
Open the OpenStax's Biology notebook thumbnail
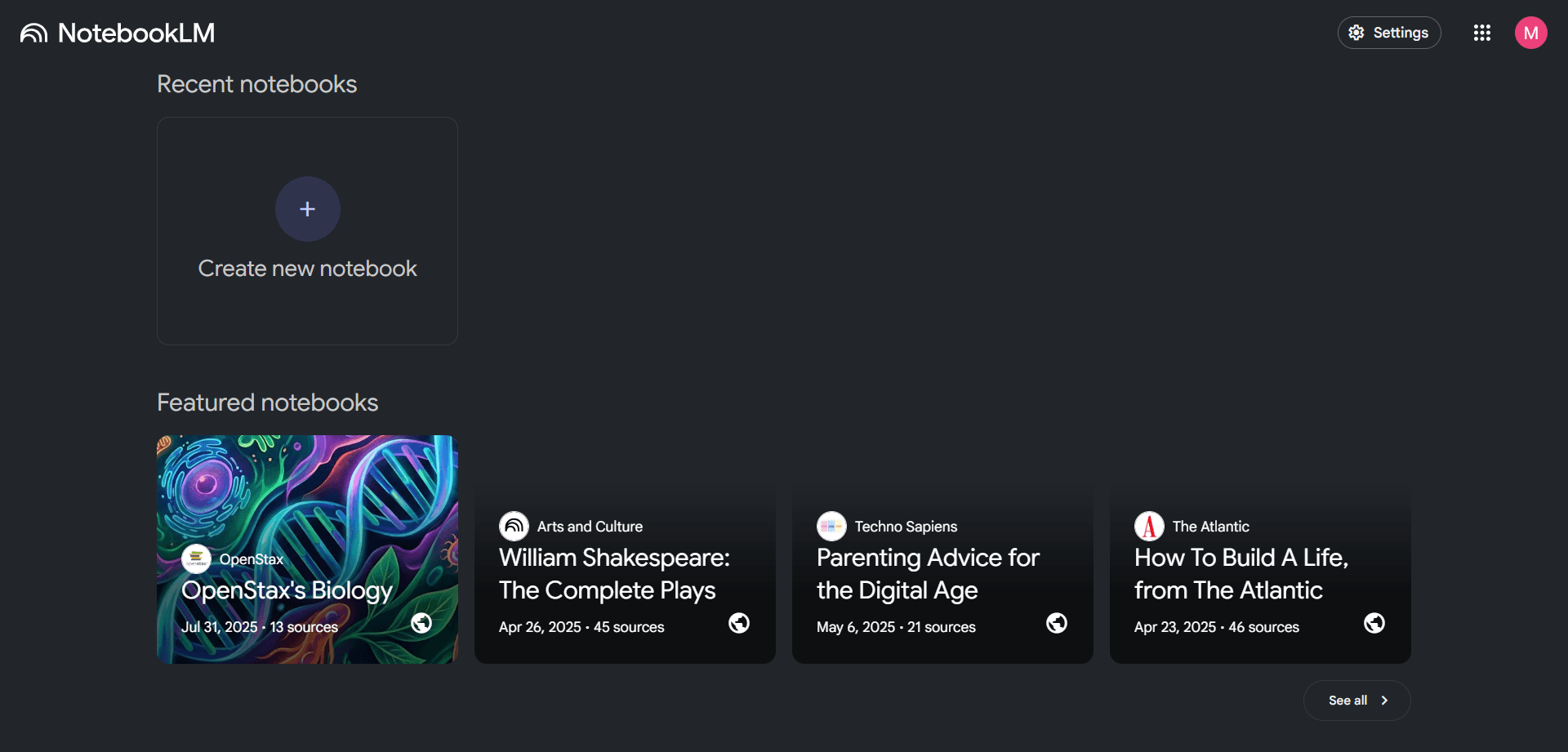(307, 490)
